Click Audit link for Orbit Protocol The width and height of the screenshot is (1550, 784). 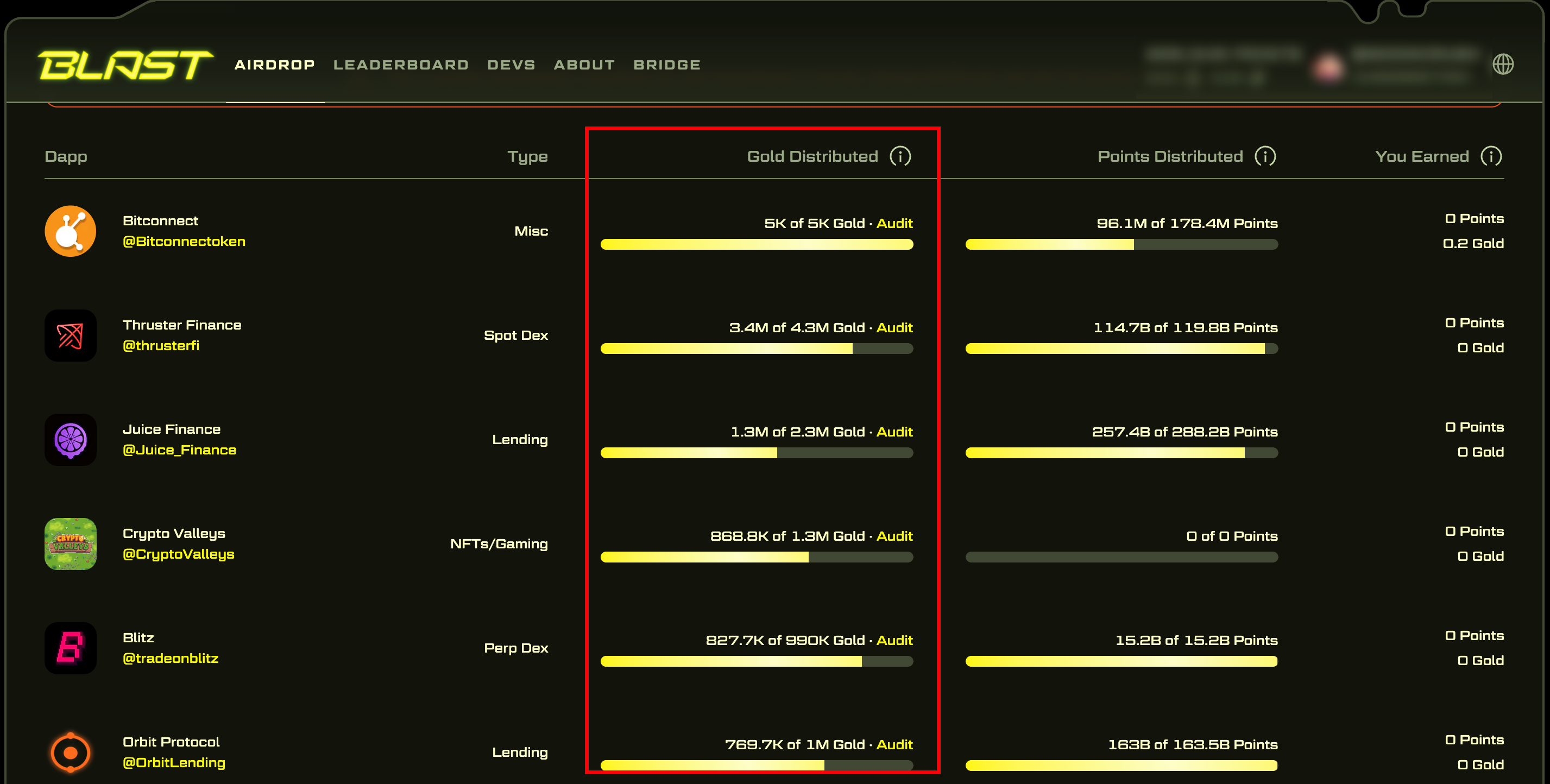click(x=894, y=744)
